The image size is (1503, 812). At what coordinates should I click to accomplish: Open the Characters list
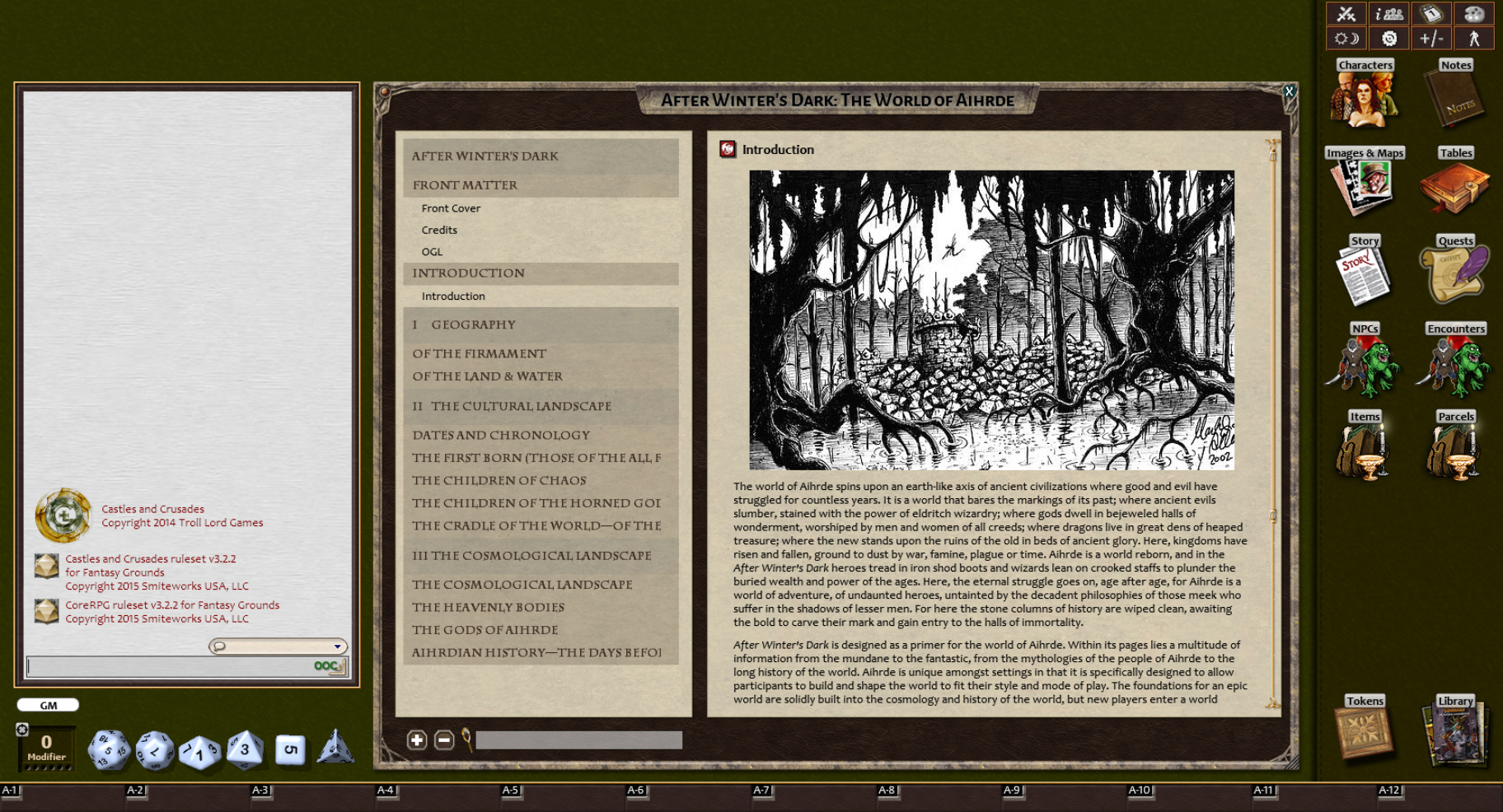(x=1365, y=93)
